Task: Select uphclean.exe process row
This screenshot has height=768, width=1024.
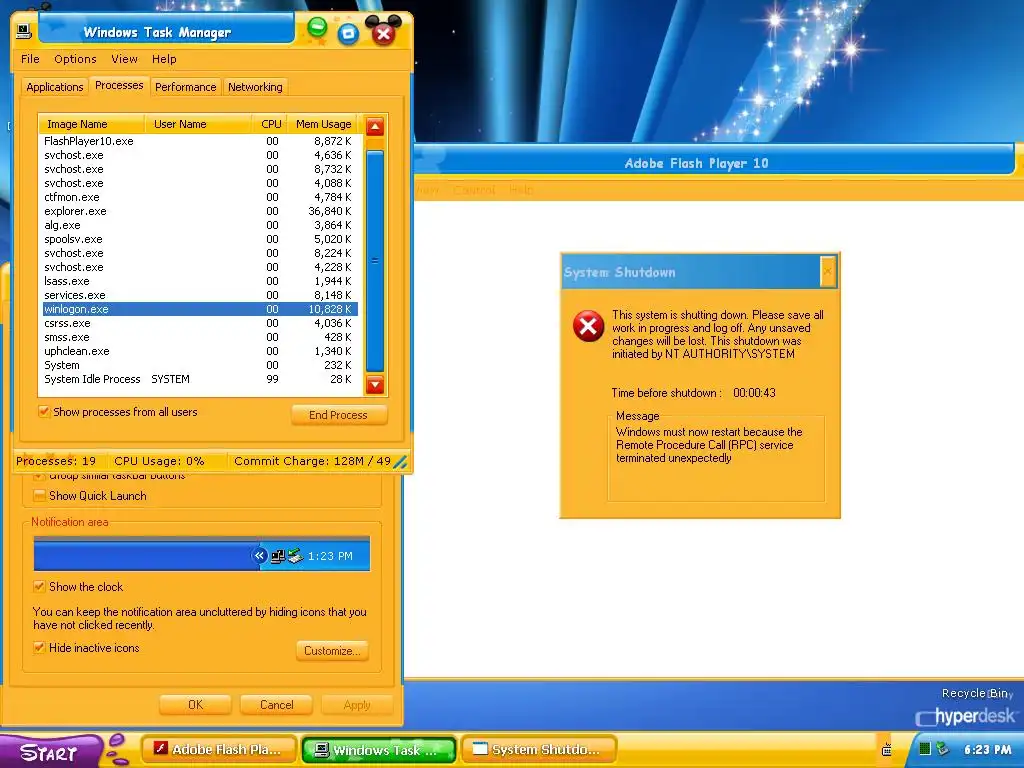Action: coord(199,351)
